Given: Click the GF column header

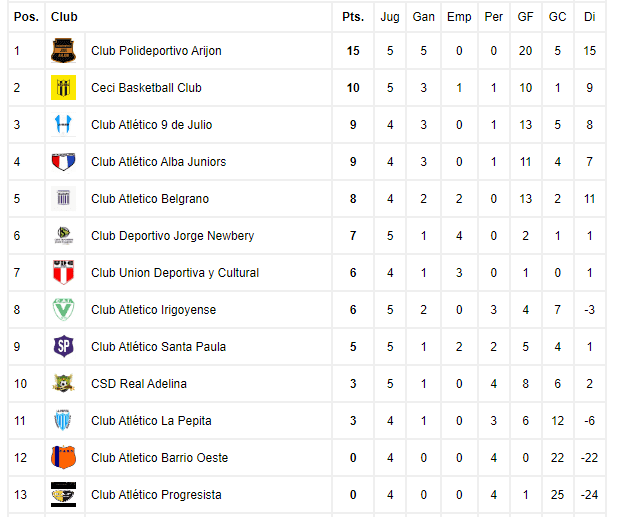Looking at the screenshot, I should click(525, 17).
